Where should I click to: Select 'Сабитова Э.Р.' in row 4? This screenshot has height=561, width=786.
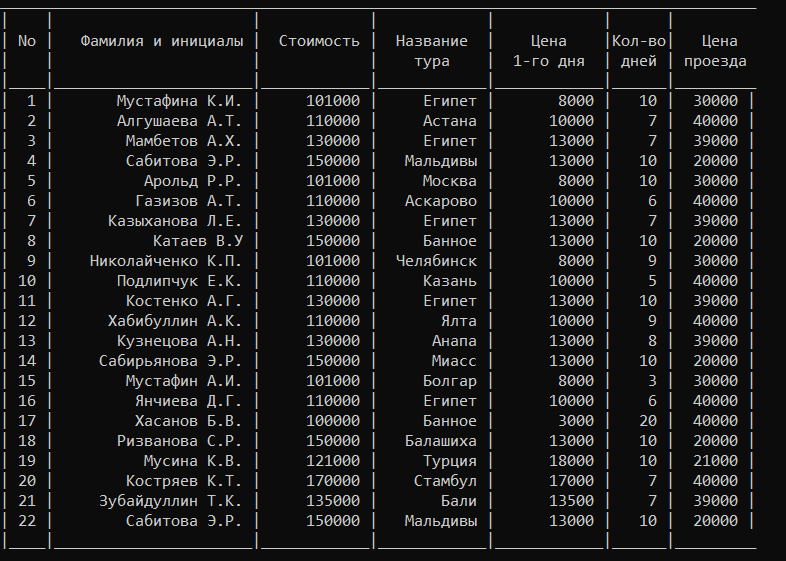pyautogui.click(x=184, y=161)
